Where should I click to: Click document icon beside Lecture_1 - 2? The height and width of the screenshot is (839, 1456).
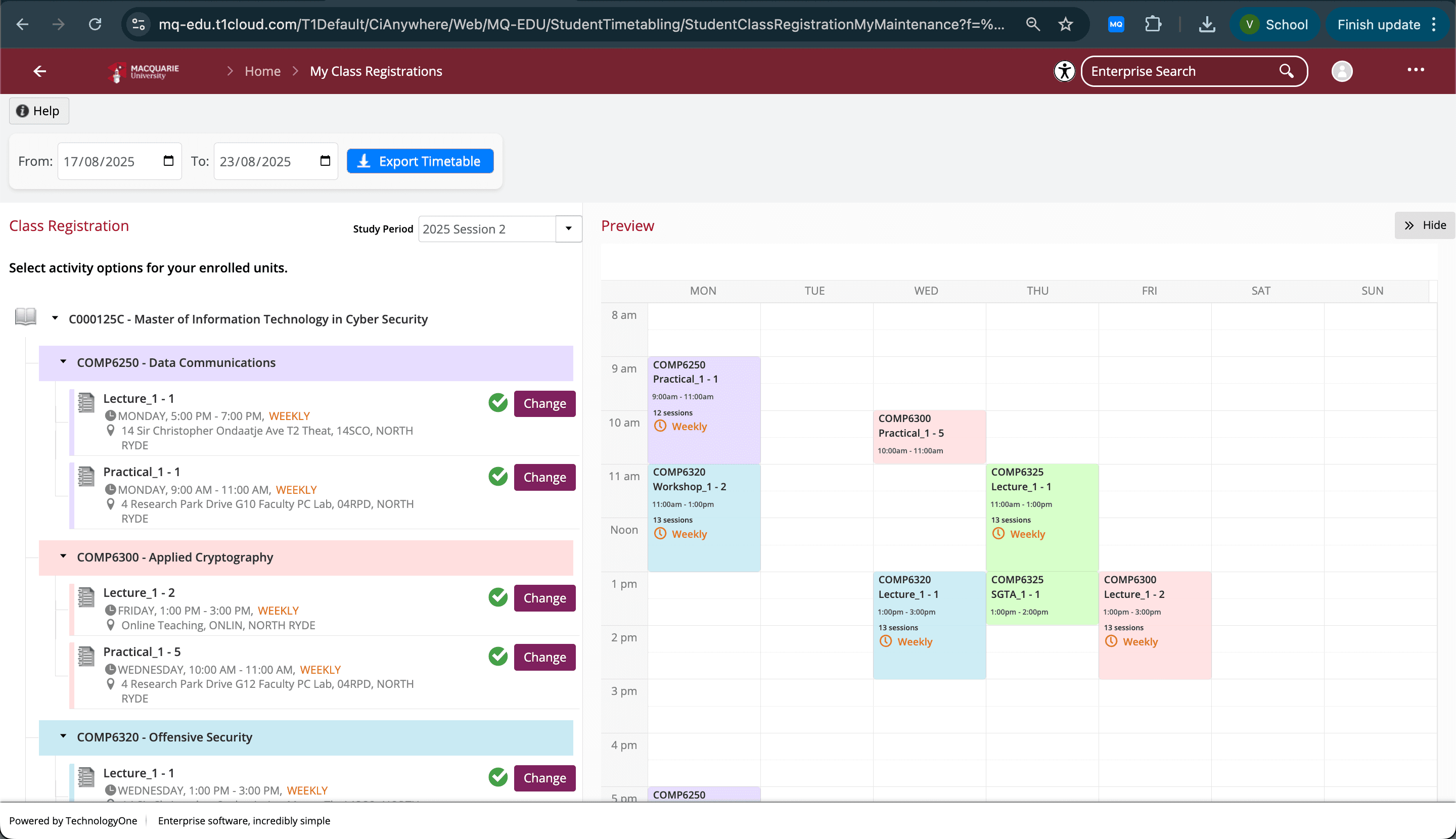pos(86,597)
